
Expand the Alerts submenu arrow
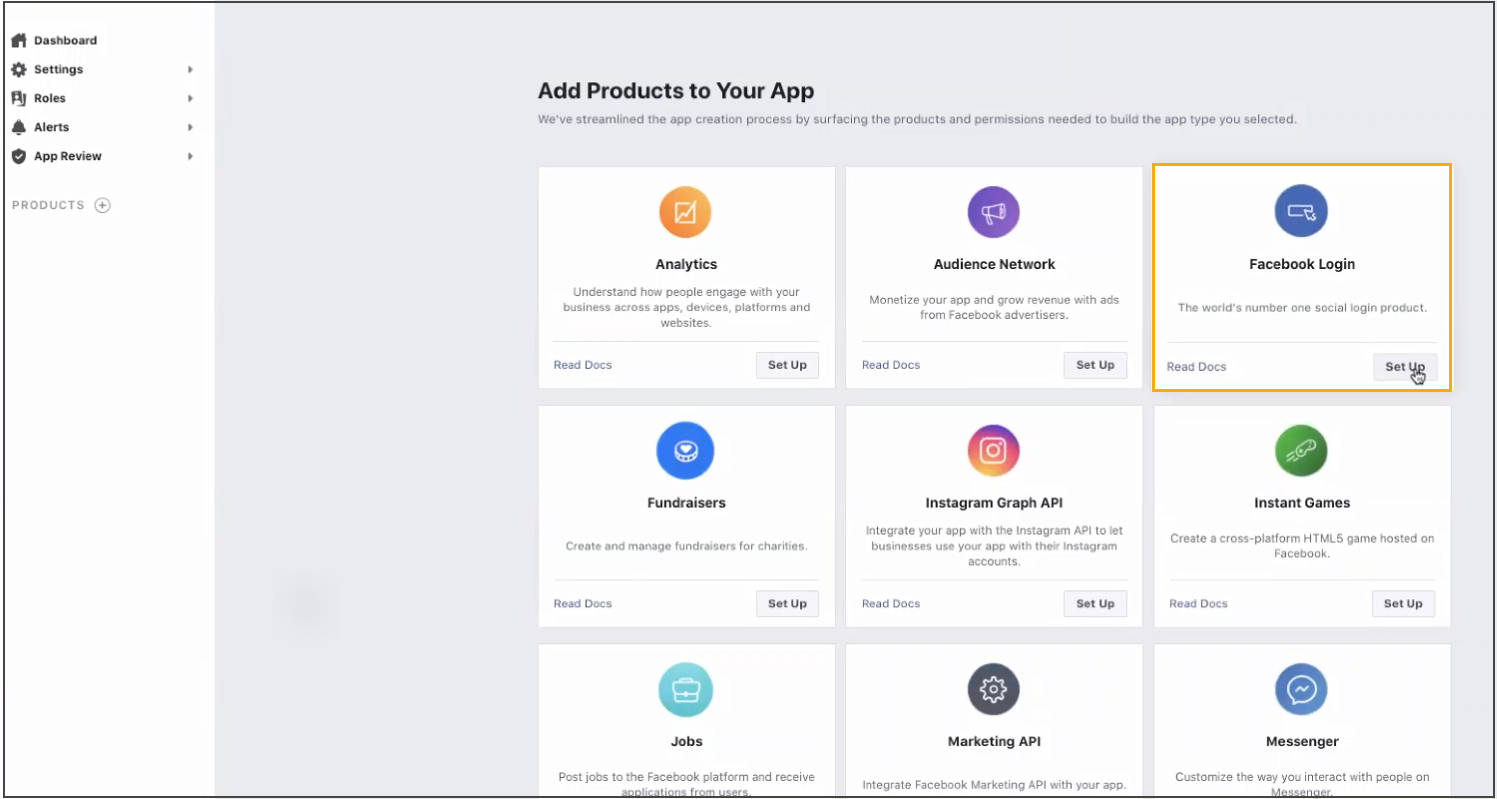[x=190, y=127]
